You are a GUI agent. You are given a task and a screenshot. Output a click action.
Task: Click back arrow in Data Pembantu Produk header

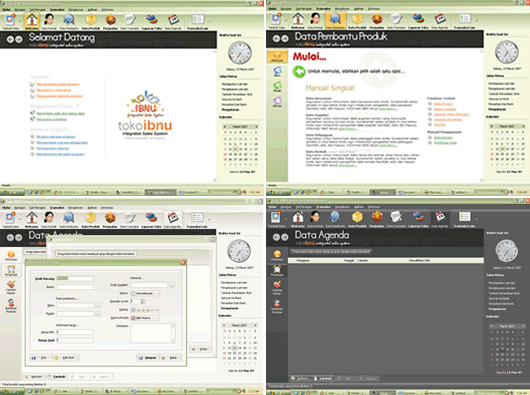tap(276, 39)
